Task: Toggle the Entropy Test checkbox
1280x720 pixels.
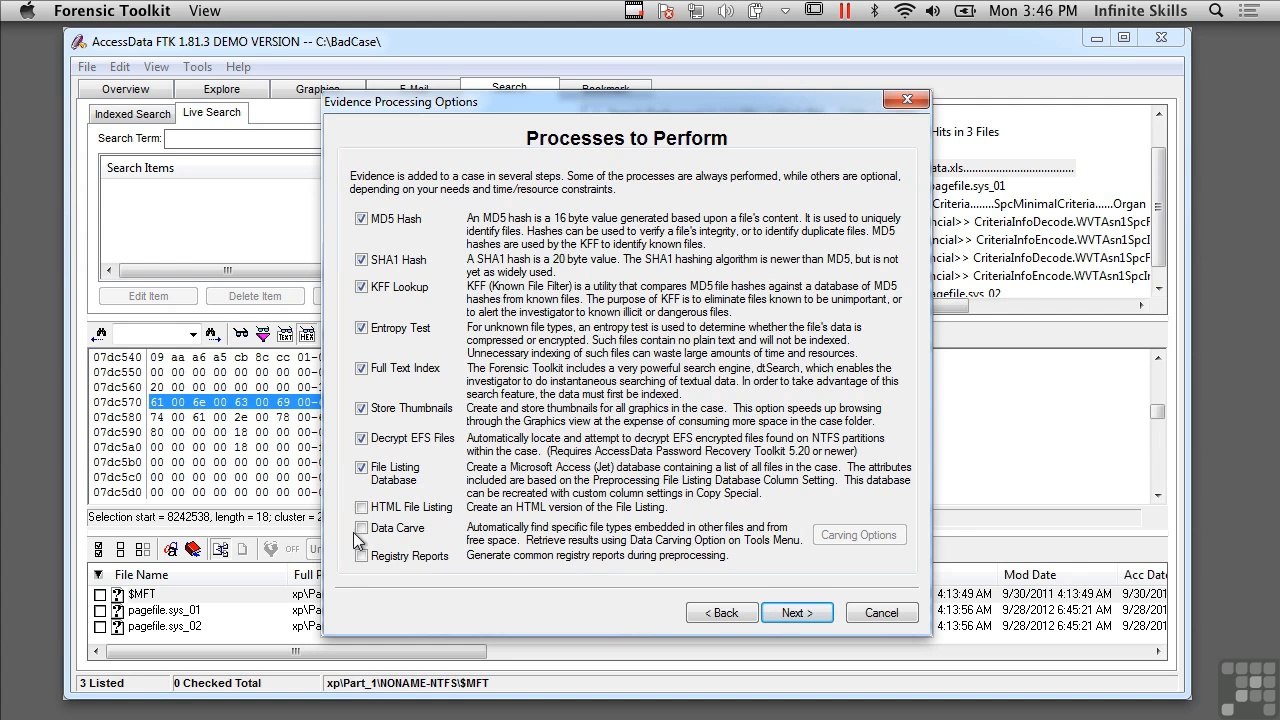Action: point(361,328)
